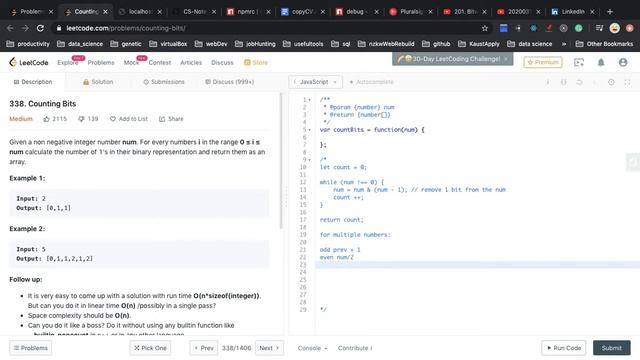This screenshot has height=360, width=640.
Task: Collapse code fold arrow at line 5
Action: (x=309, y=130)
